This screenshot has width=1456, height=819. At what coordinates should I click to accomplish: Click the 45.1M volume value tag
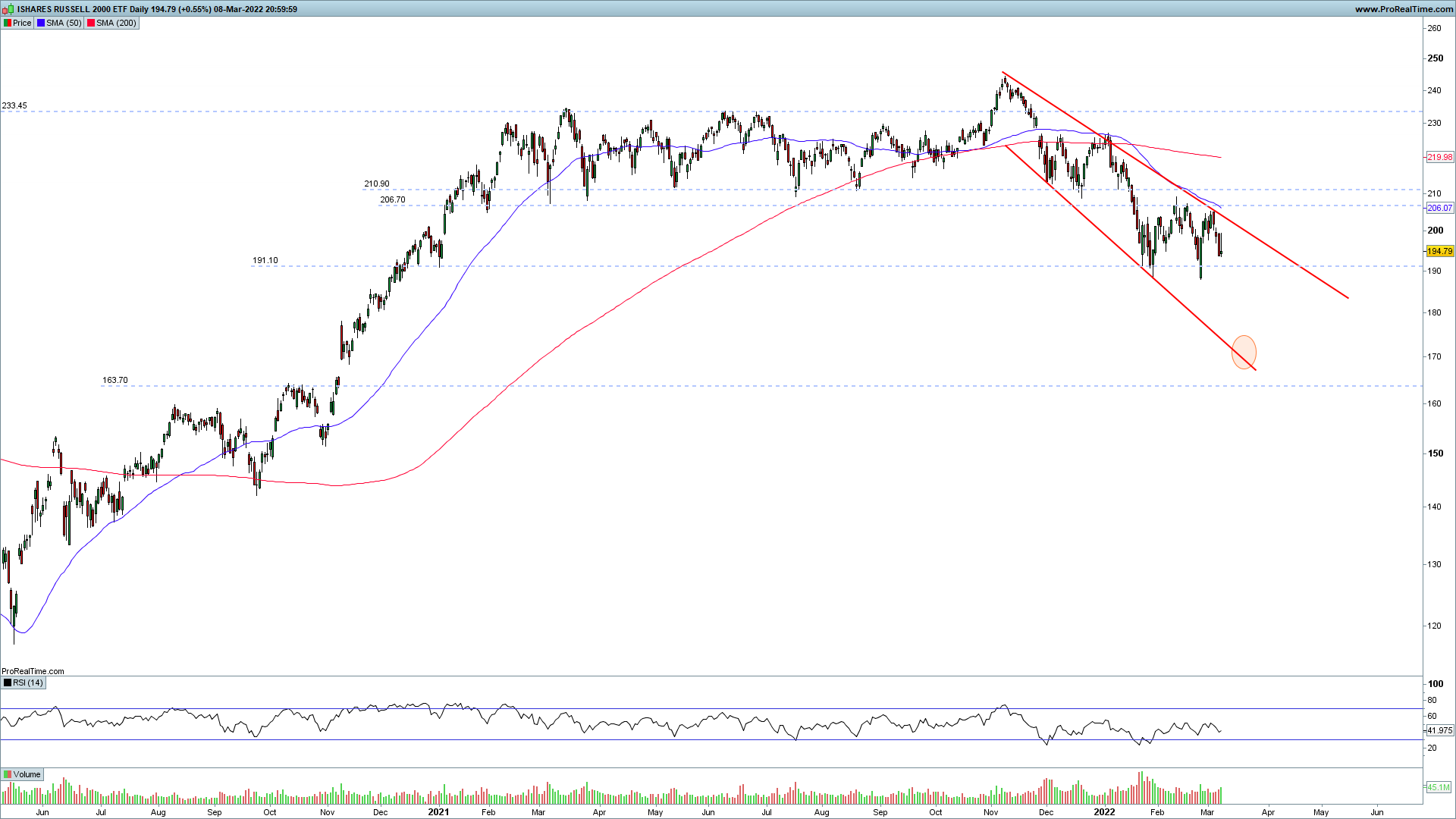pyautogui.click(x=1439, y=787)
